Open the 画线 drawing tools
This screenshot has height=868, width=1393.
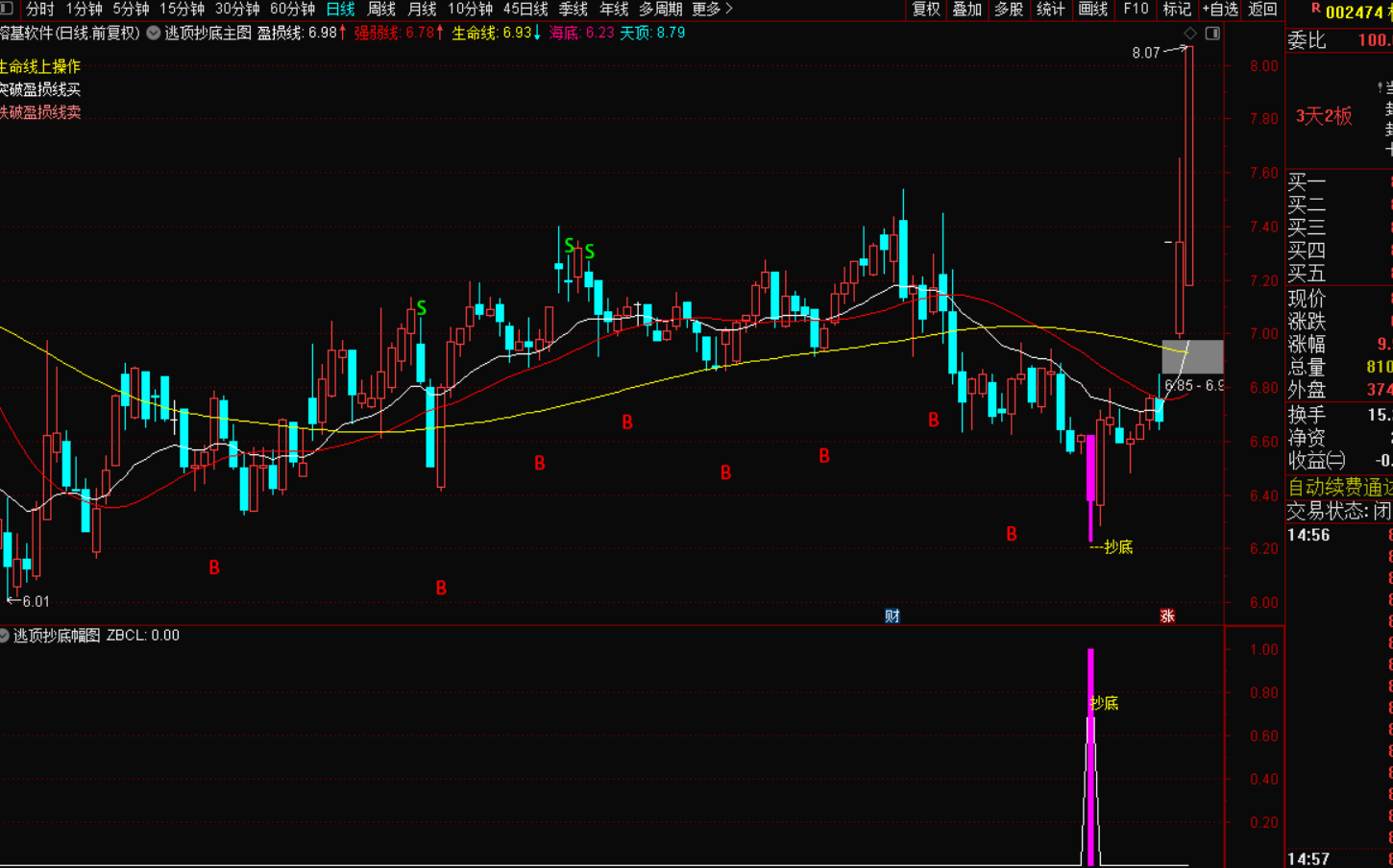(1093, 10)
